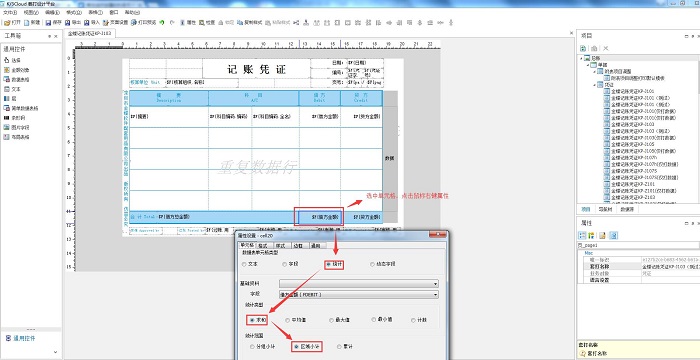Click the 打印预览 (Print Preview) toolbar icon
700x360 pixels.
144,22
